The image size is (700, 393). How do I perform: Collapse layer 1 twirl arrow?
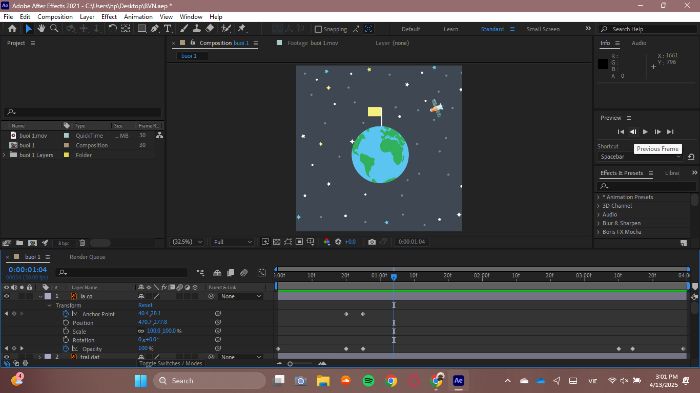(40, 296)
